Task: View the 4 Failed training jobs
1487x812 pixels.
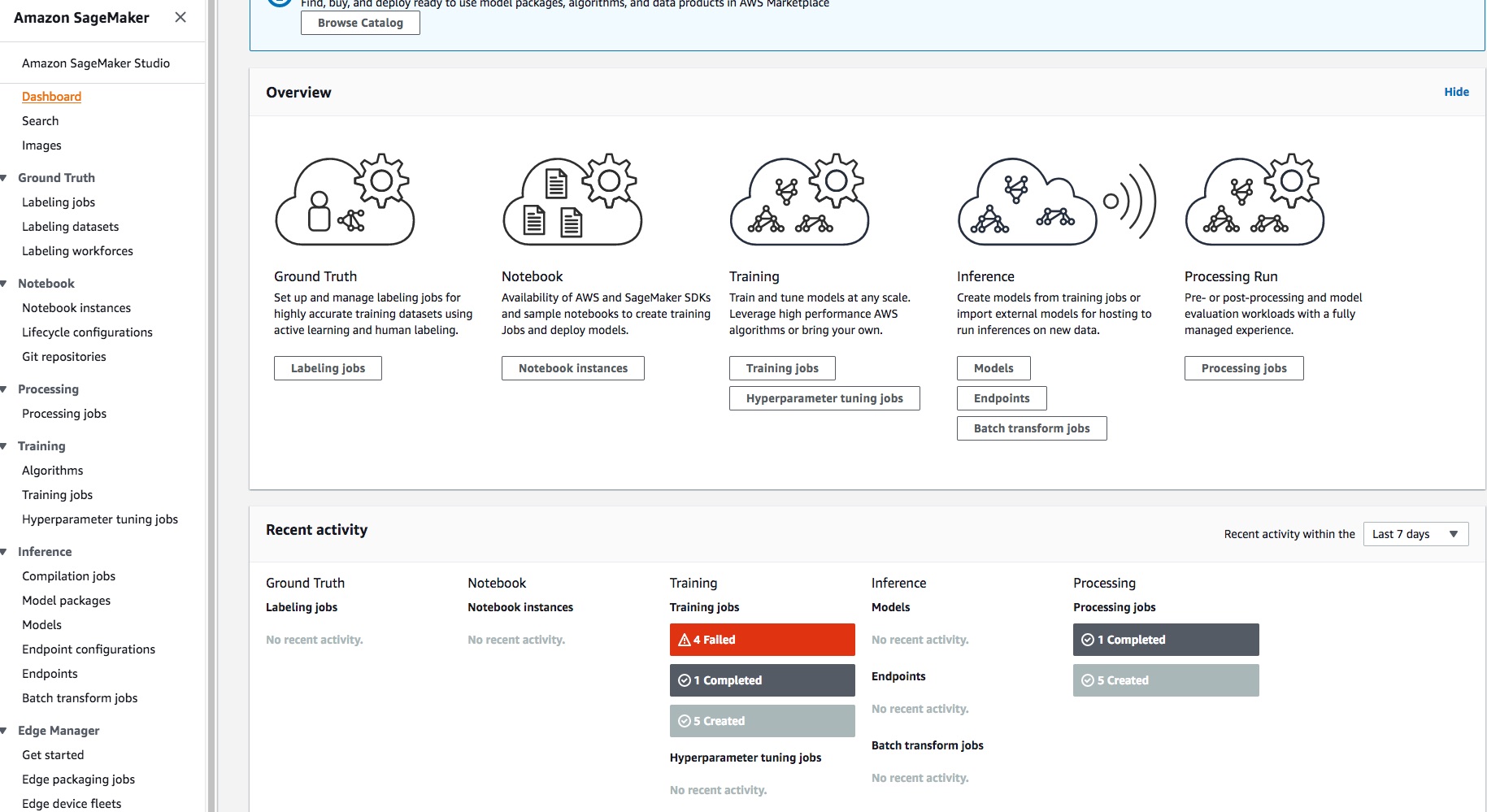Action: [763, 640]
